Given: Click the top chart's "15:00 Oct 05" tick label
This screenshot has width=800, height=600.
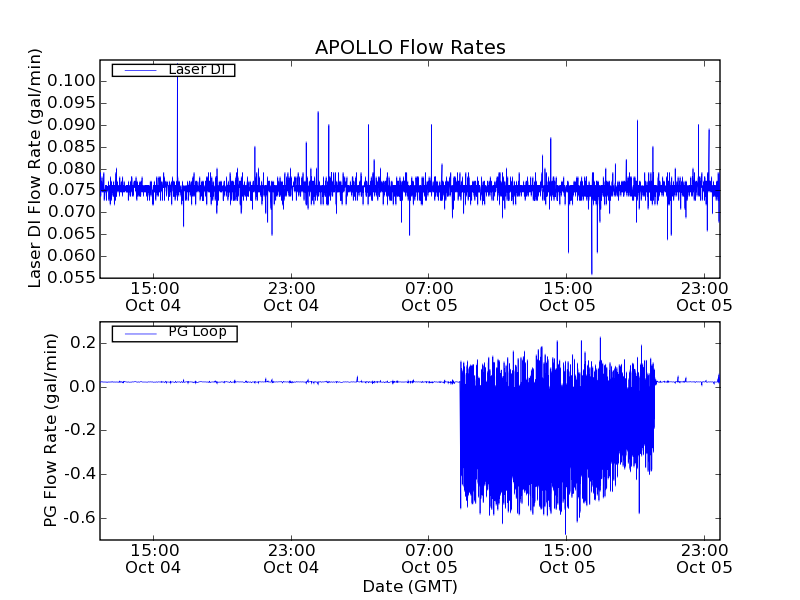Looking at the screenshot, I should click(567, 297).
